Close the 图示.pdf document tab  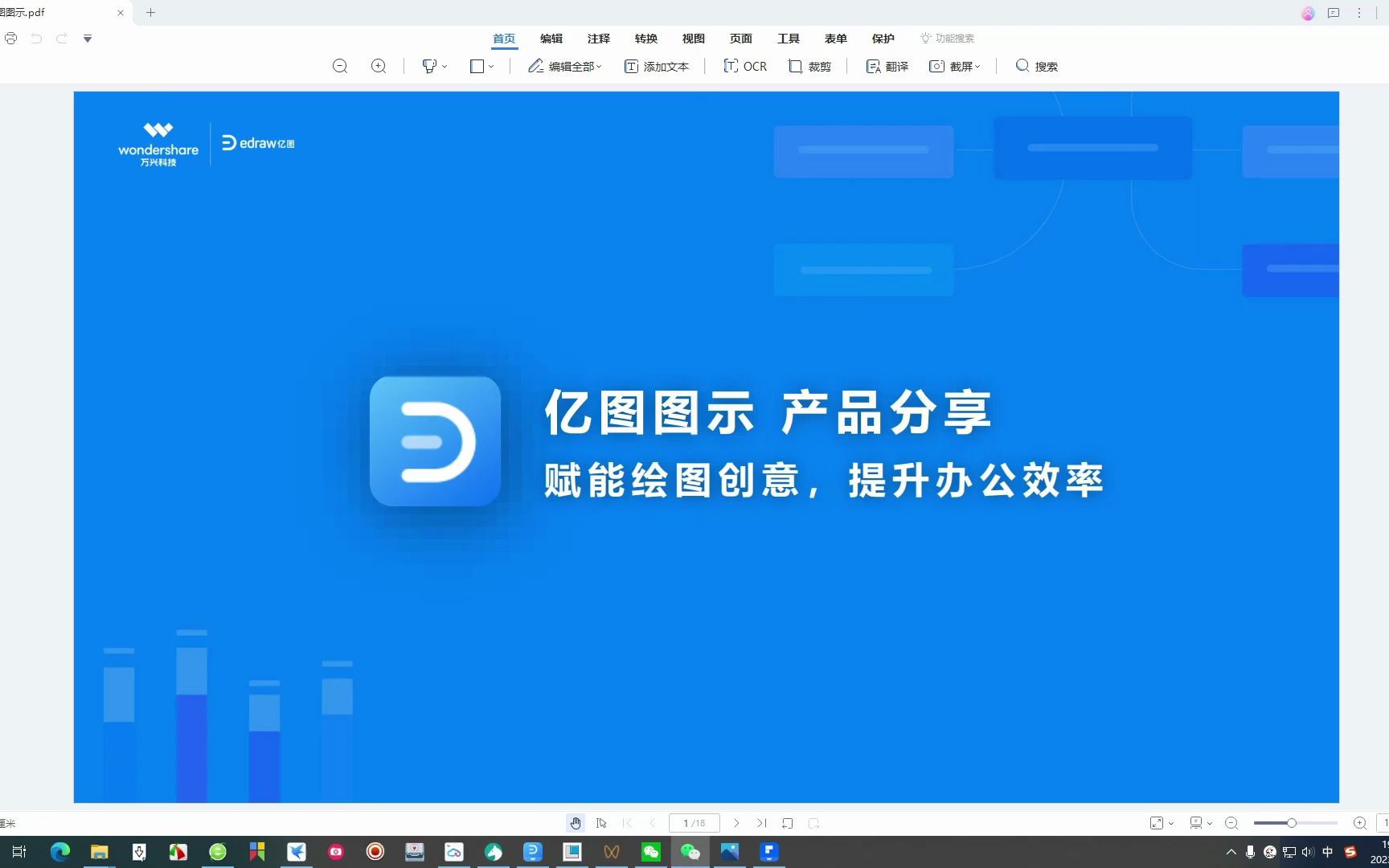(121, 13)
